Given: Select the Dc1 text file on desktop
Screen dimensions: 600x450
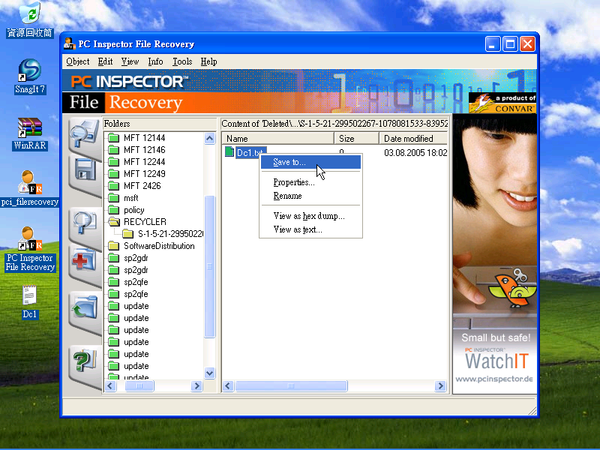Looking at the screenshot, I should 29,302.
